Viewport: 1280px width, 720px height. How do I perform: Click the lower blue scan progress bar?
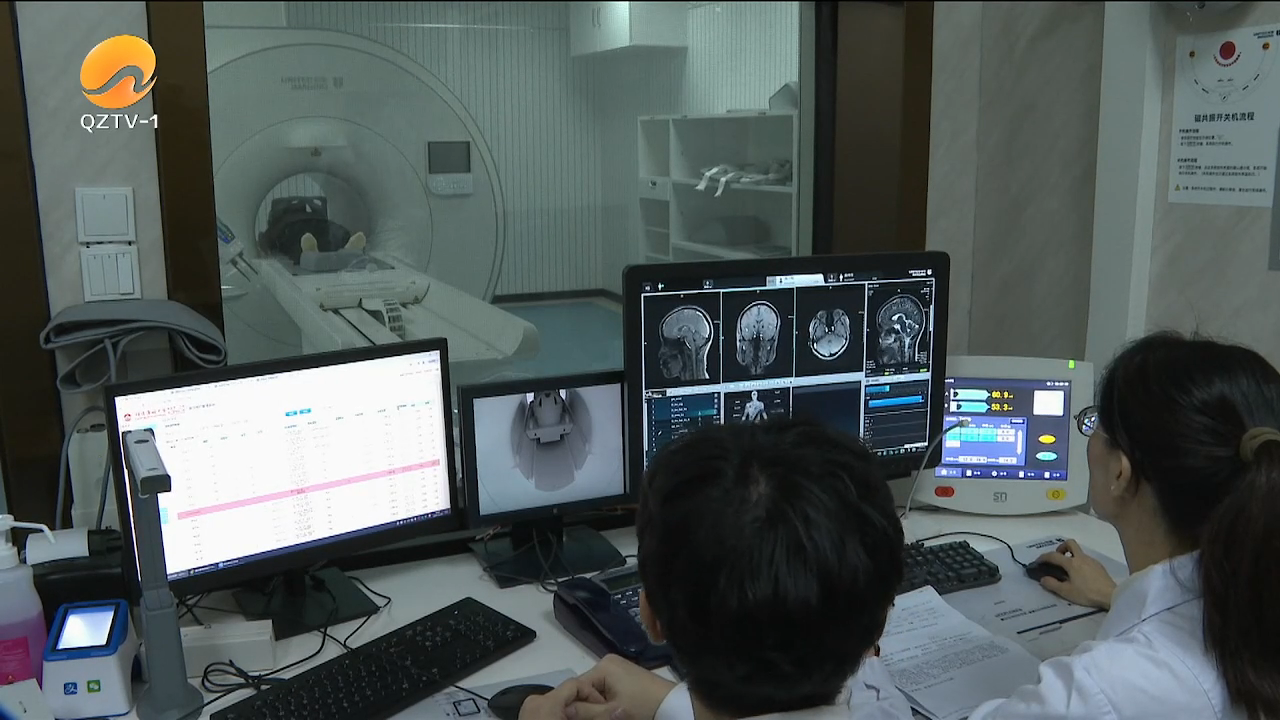pyautogui.click(x=895, y=401)
